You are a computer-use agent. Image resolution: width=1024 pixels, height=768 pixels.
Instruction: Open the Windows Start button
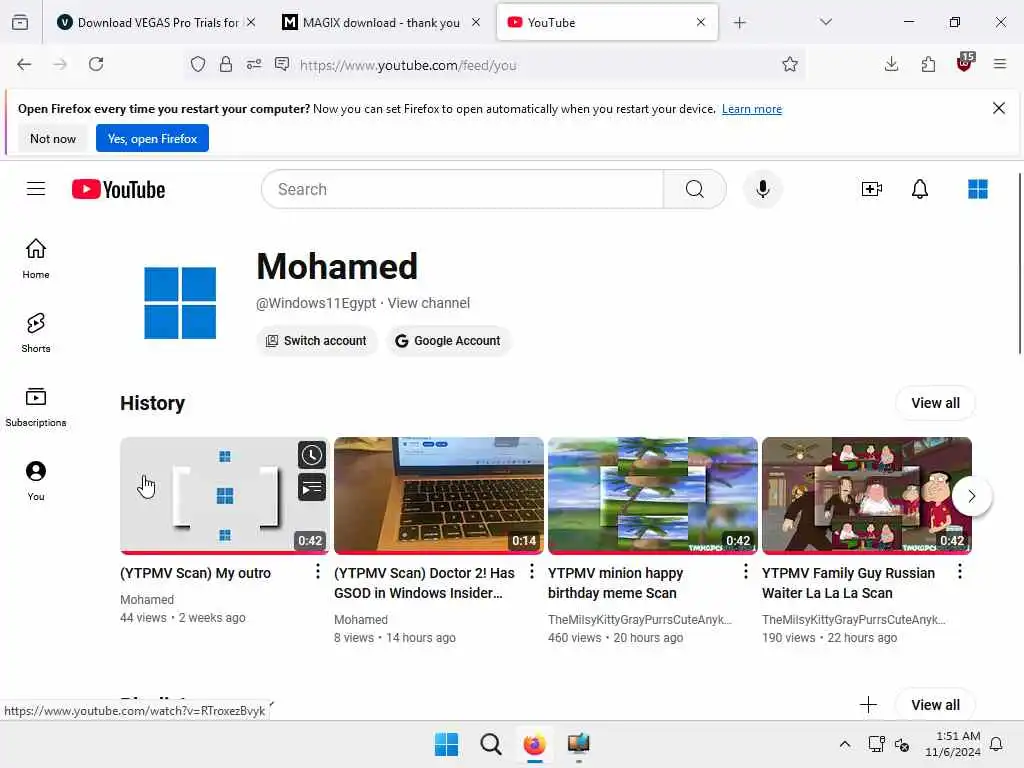447,744
